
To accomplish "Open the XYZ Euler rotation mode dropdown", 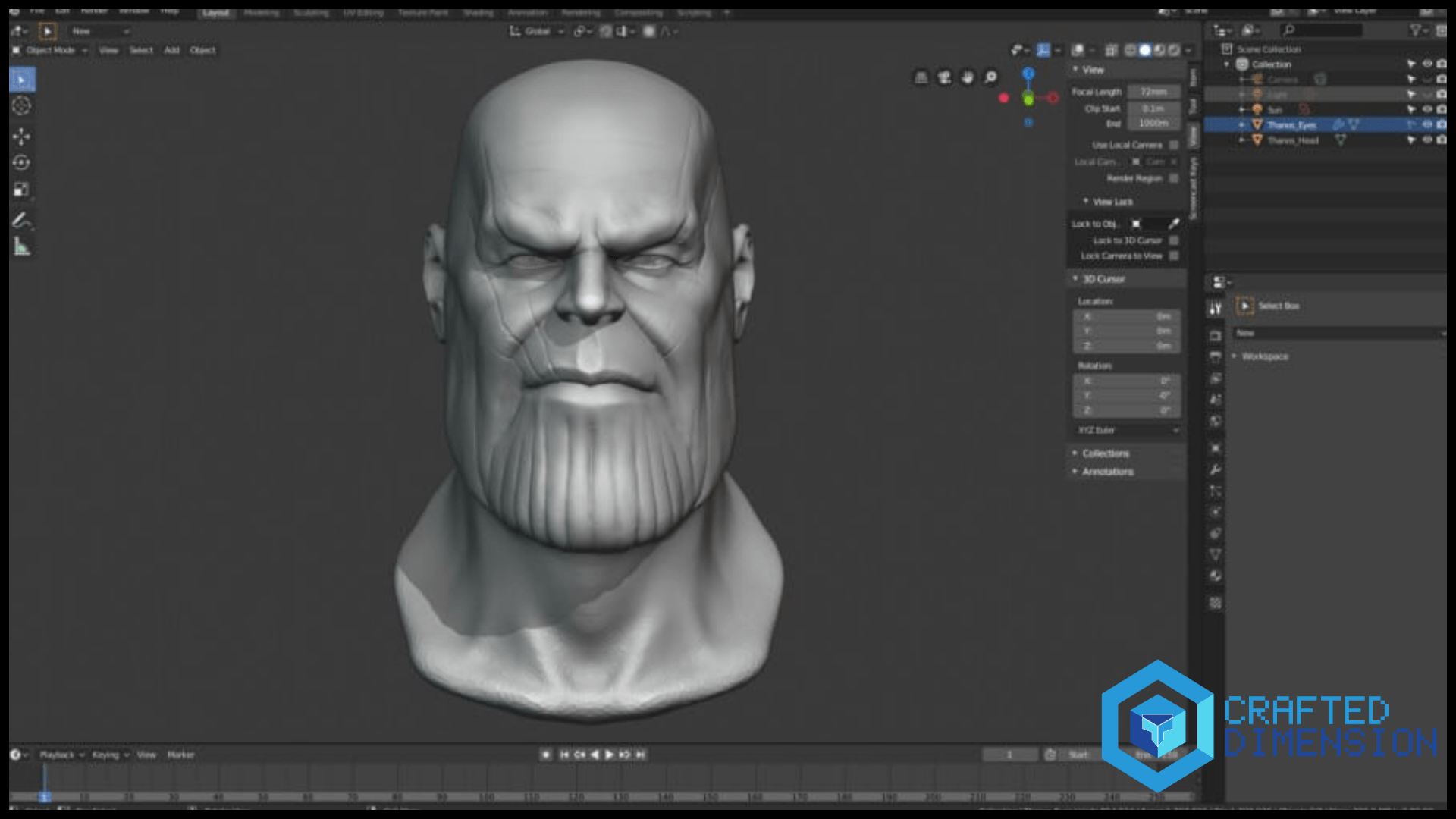I will (1127, 430).
